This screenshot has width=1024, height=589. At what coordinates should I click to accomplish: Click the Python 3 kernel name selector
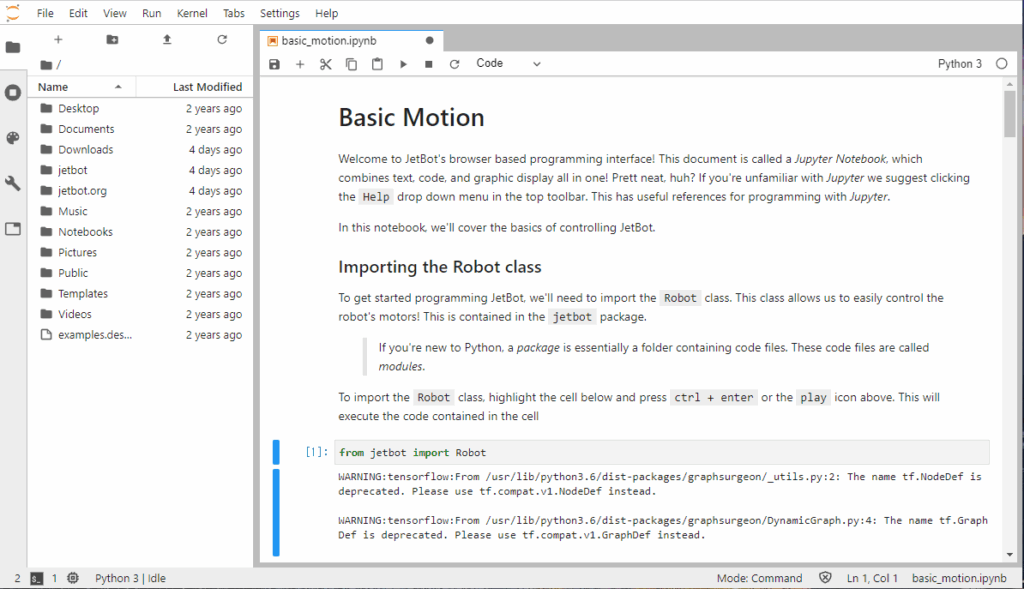(959, 64)
